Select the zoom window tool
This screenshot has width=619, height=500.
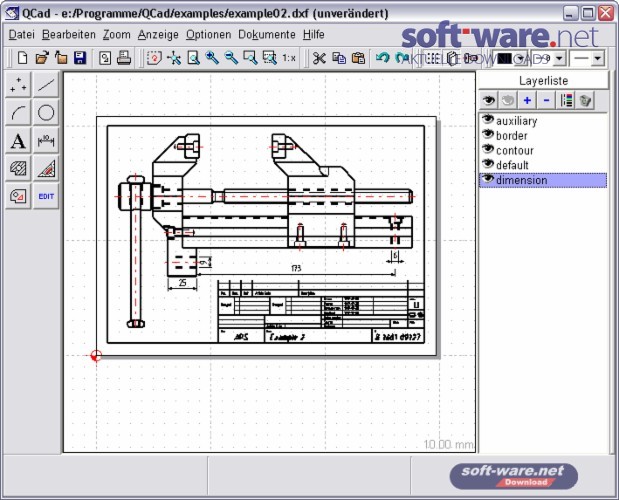point(250,58)
